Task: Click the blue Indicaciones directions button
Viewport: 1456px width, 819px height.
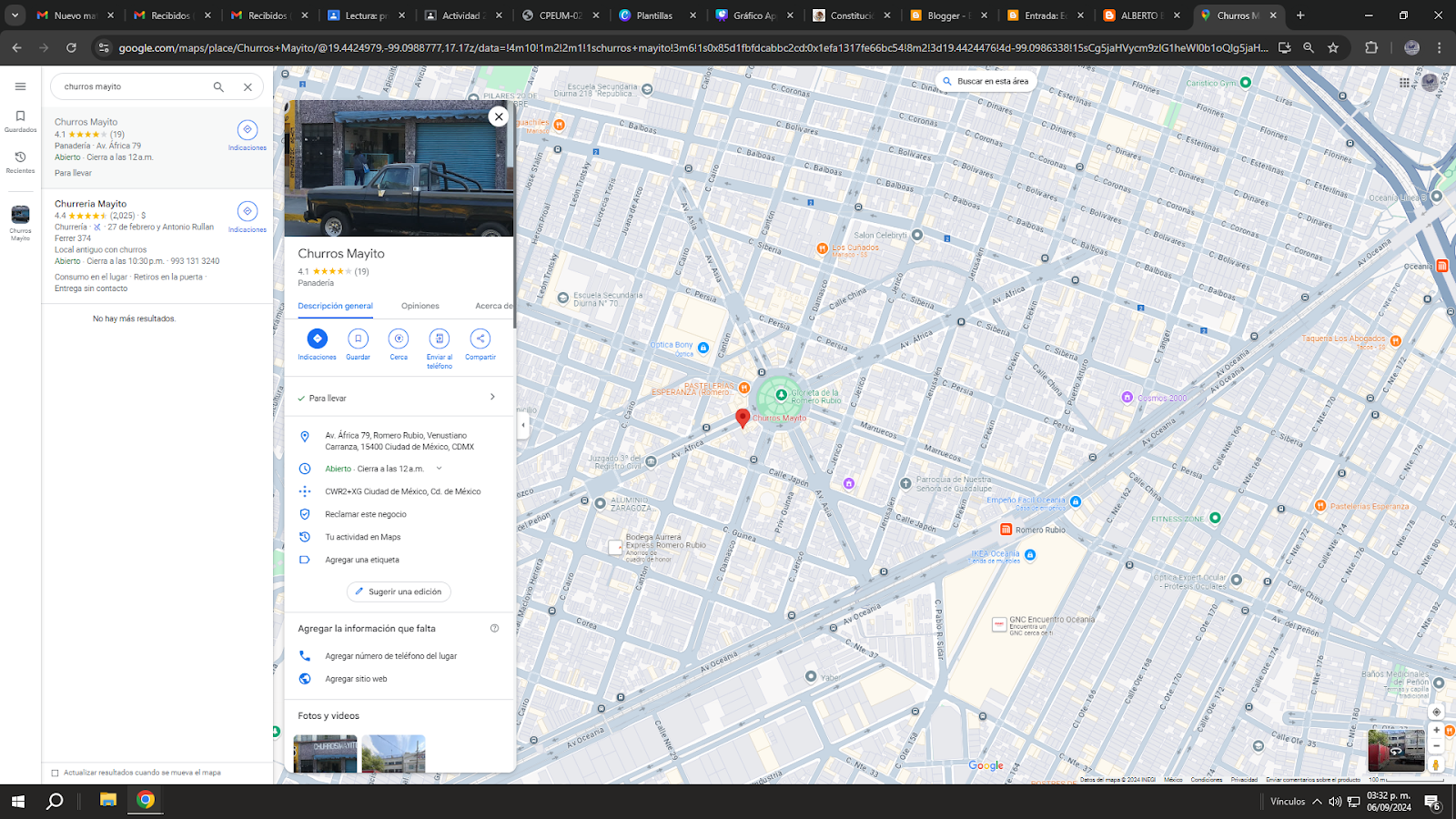Action: click(x=317, y=339)
